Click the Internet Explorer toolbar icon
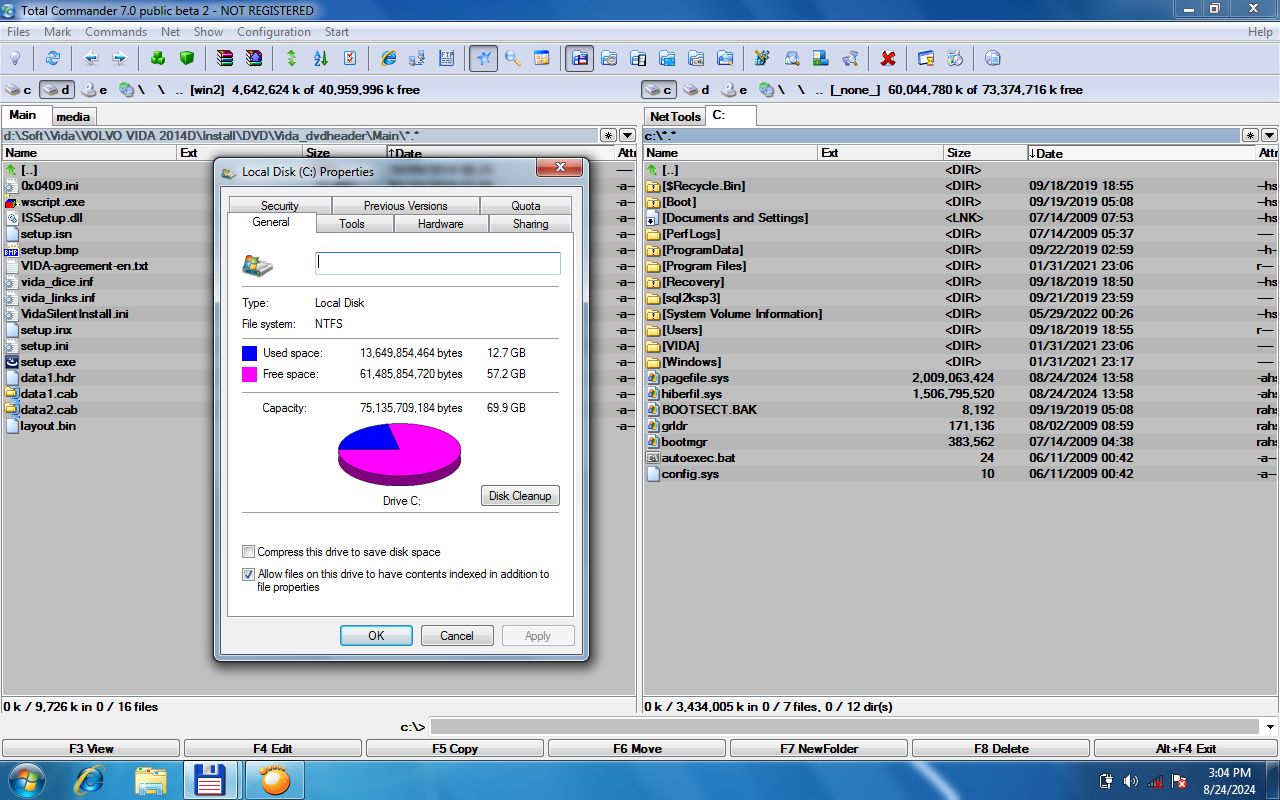 pos(388,58)
